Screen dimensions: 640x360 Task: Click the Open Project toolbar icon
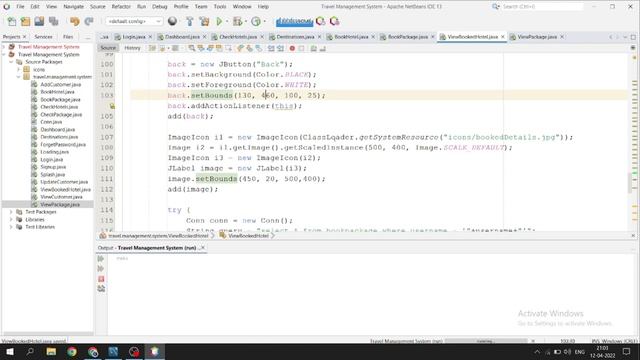39,21
